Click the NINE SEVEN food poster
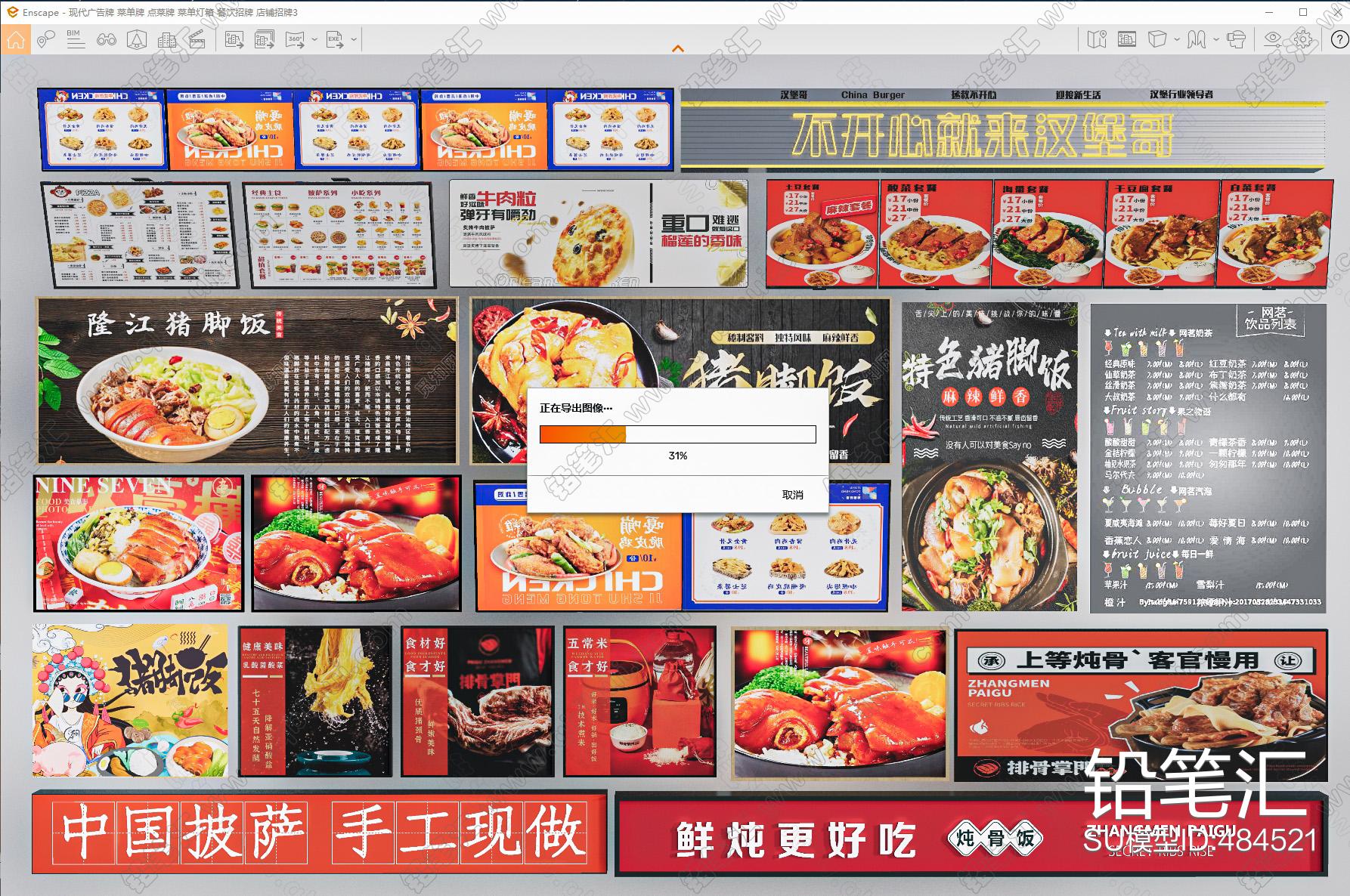 [x=139, y=543]
